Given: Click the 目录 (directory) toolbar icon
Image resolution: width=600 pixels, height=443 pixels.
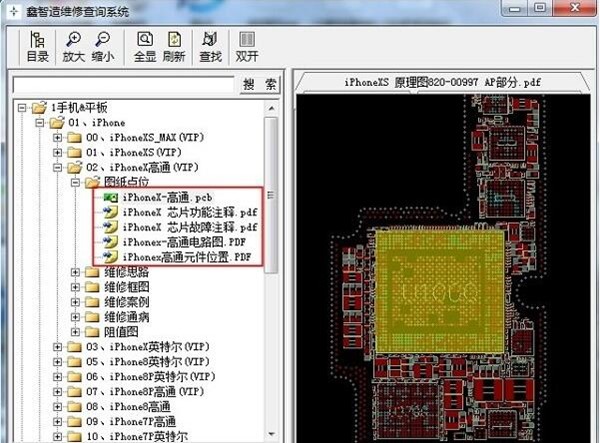Looking at the screenshot, I should 37,47.
